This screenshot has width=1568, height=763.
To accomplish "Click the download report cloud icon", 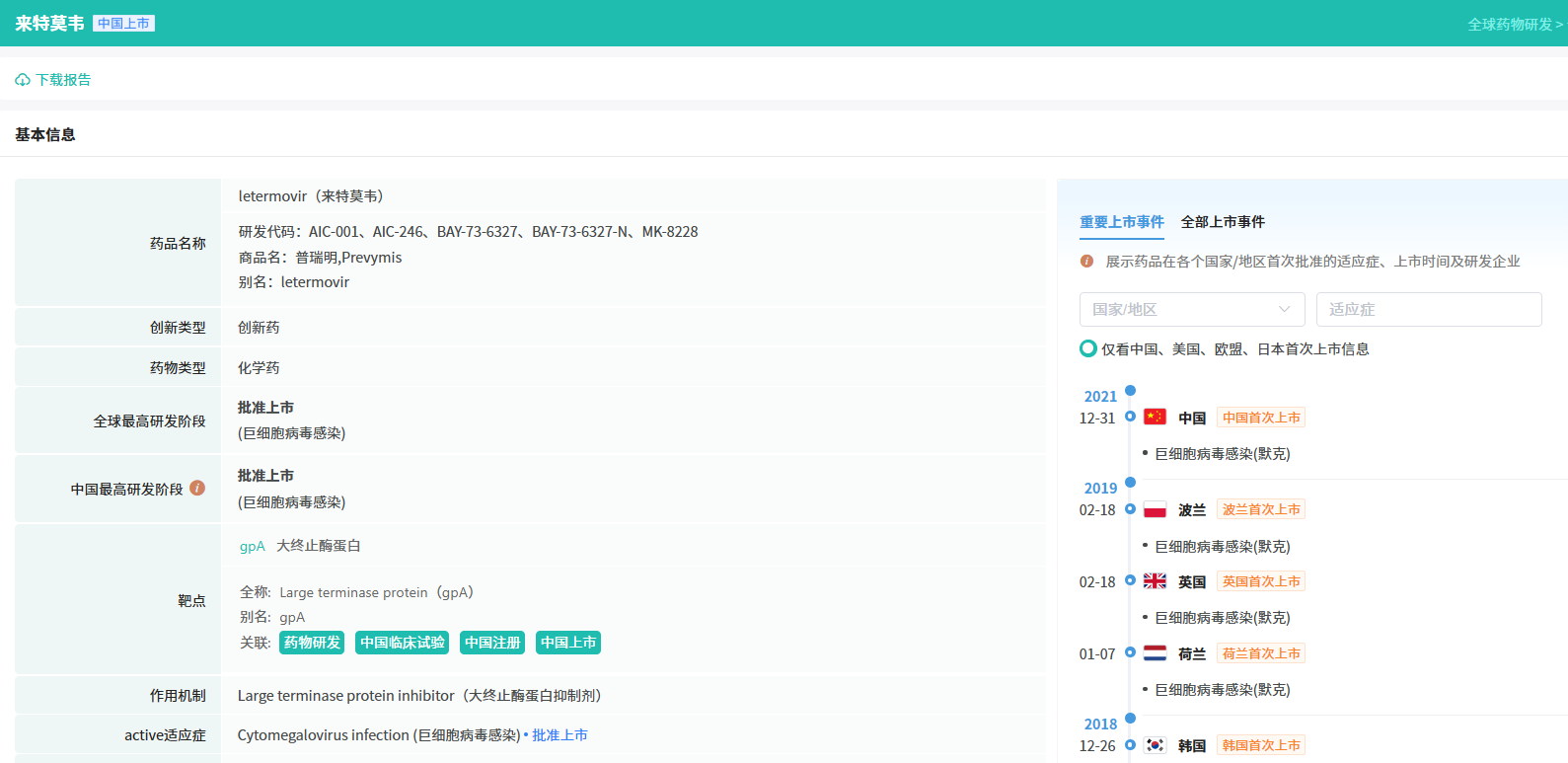I will [x=23, y=80].
